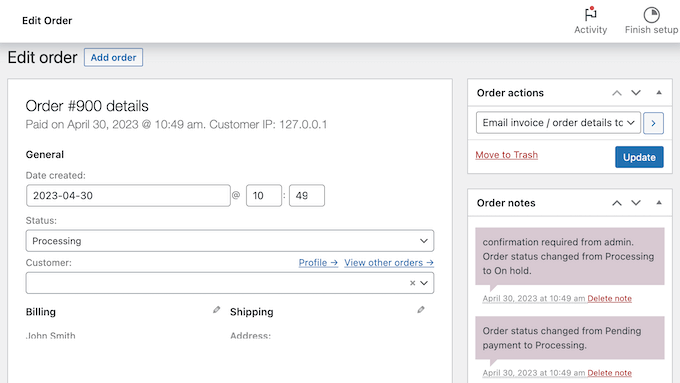Move the Order actions panel down
The width and height of the screenshot is (680, 383).
click(636, 93)
